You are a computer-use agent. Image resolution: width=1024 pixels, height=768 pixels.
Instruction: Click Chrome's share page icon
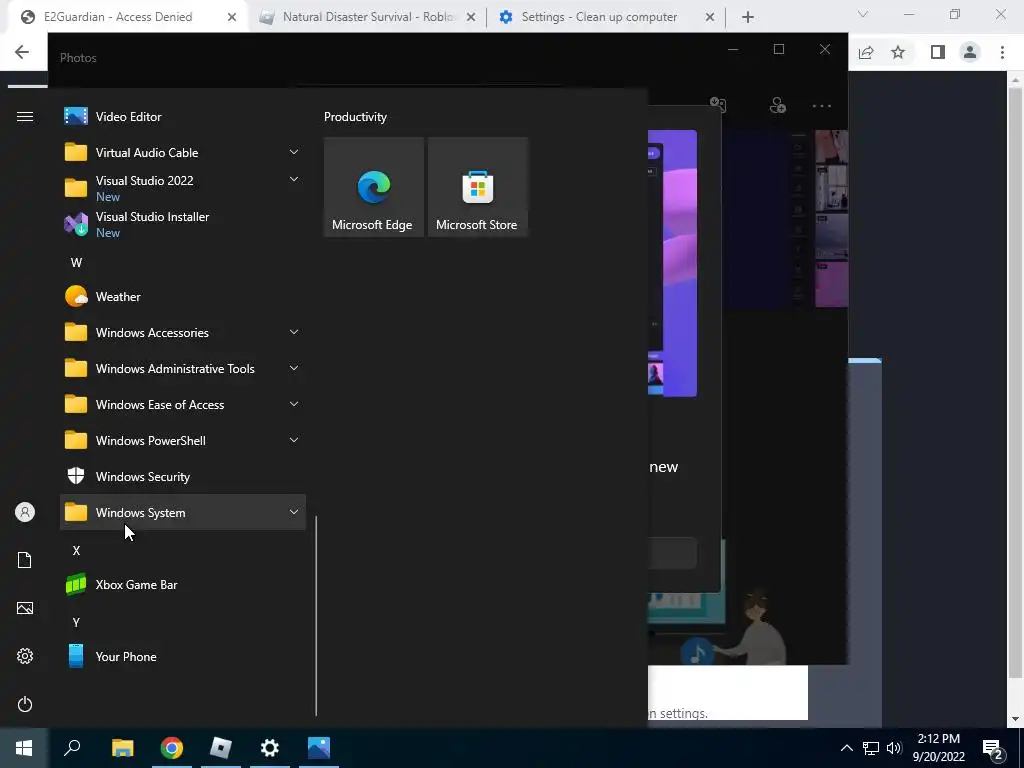pos(866,52)
